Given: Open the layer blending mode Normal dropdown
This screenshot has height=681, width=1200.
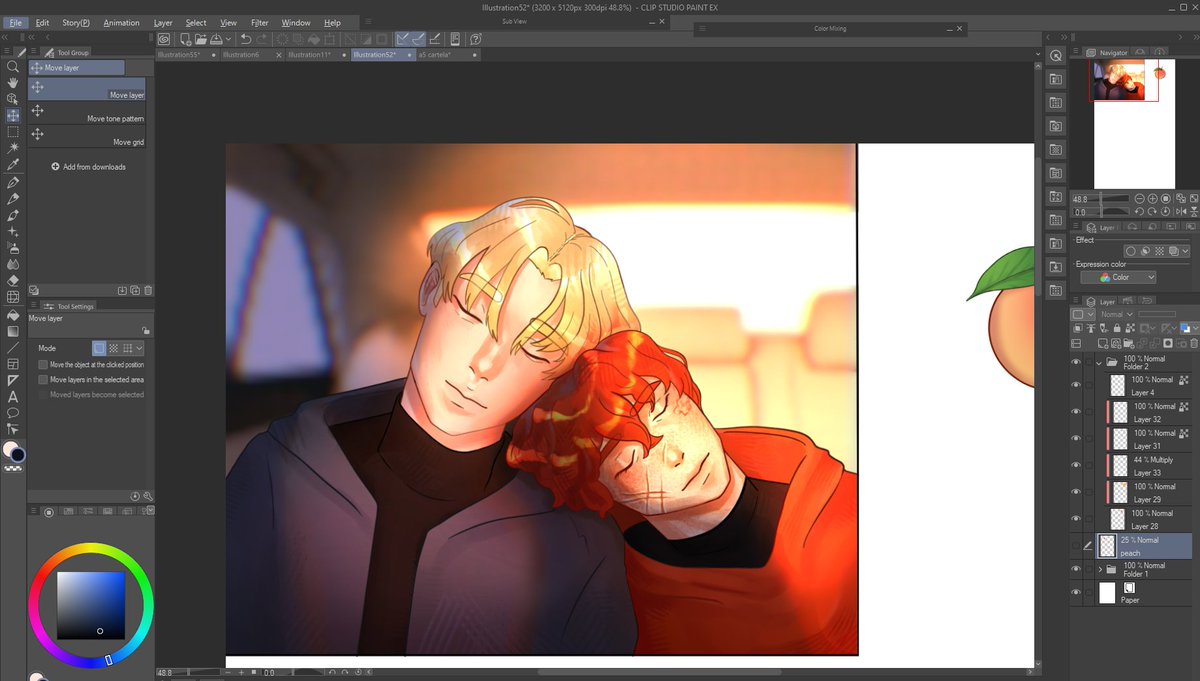Looking at the screenshot, I should [x=1117, y=314].
